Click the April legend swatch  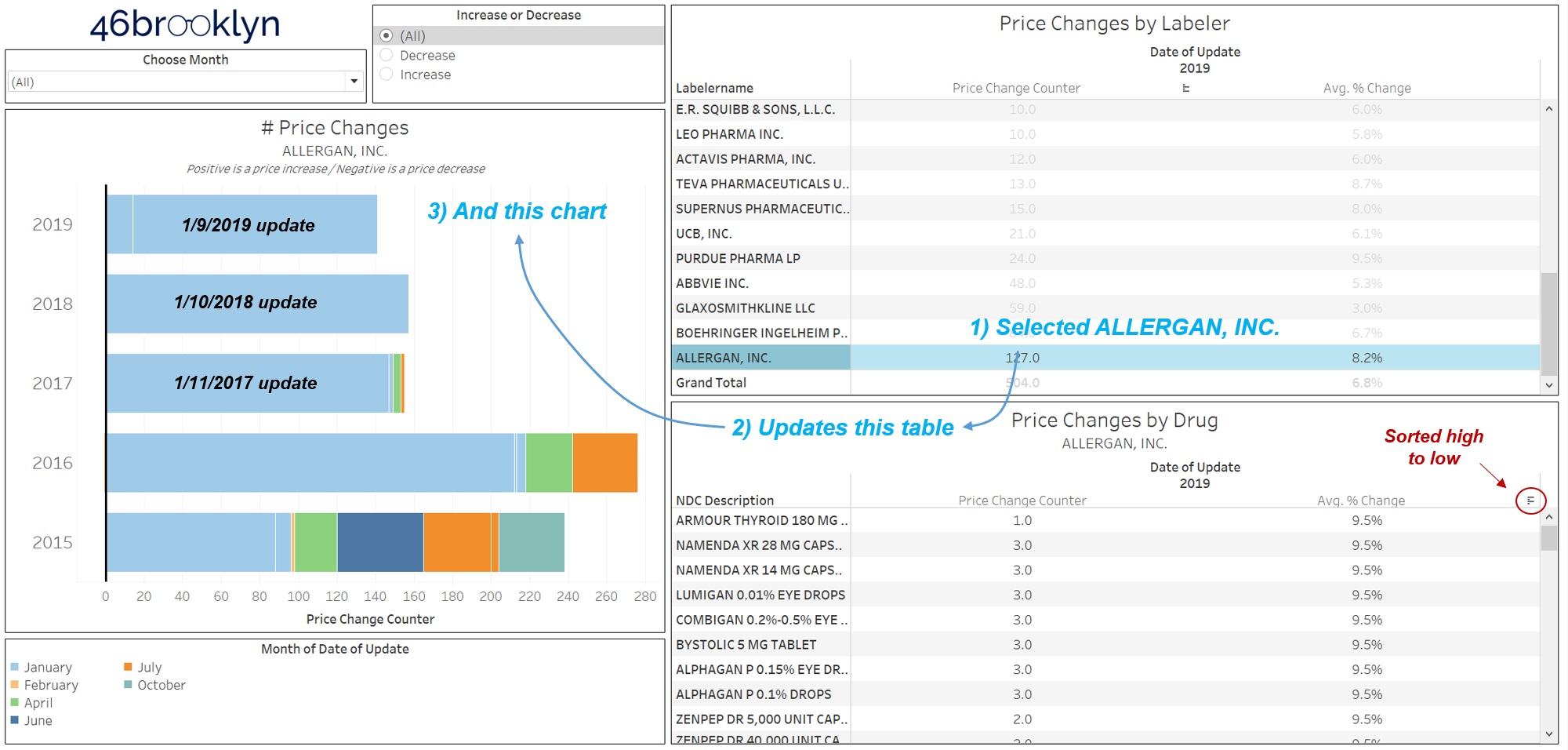pyautogui.click(x=15, y=702)
